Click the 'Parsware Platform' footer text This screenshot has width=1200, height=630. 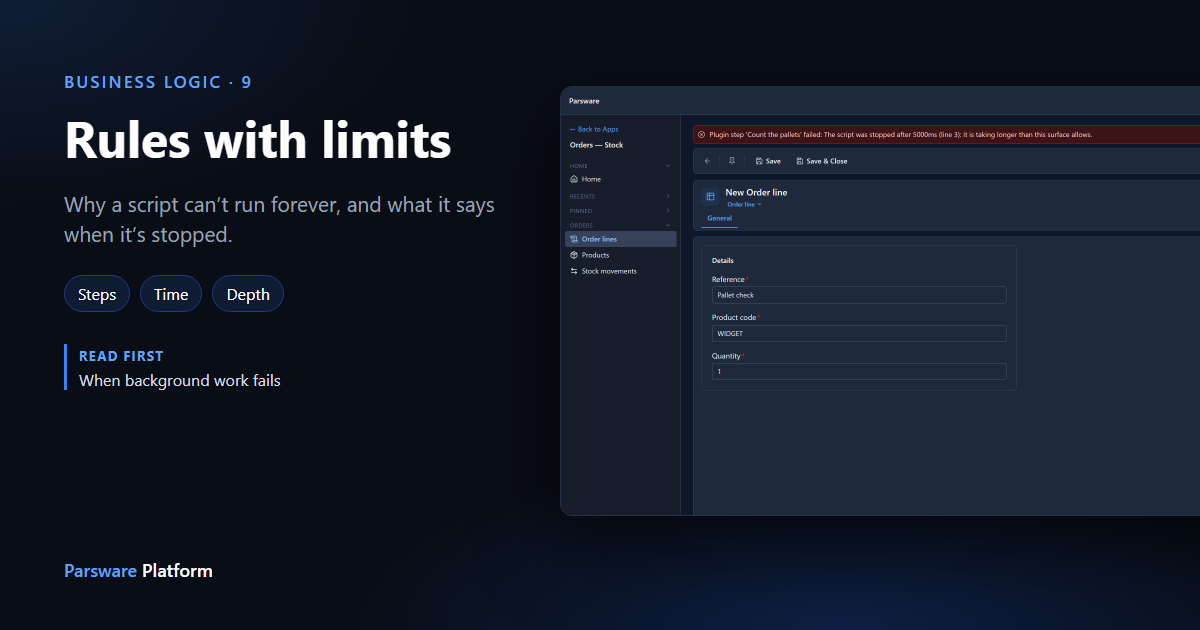tap(138, 571)
